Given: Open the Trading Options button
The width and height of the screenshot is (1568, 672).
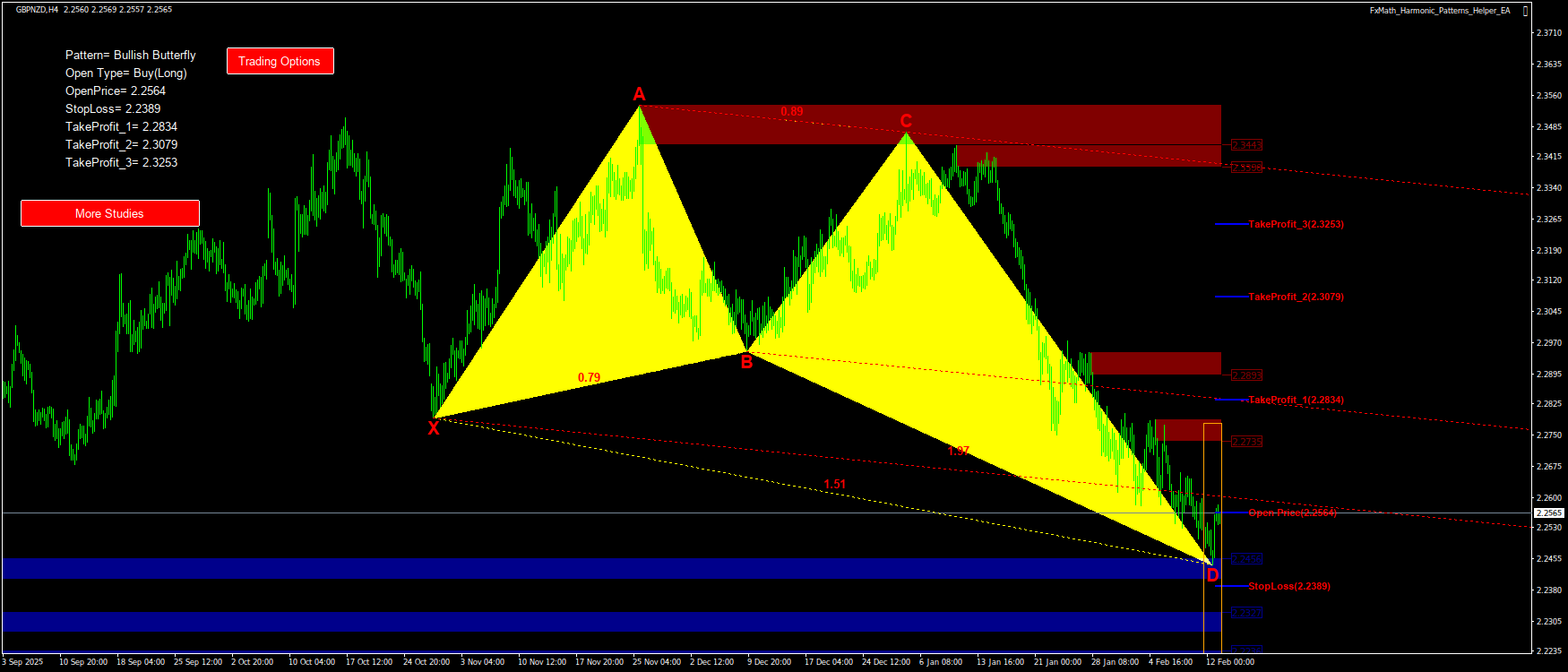Looking at the screenshot, I should click(x=280, y=61).
